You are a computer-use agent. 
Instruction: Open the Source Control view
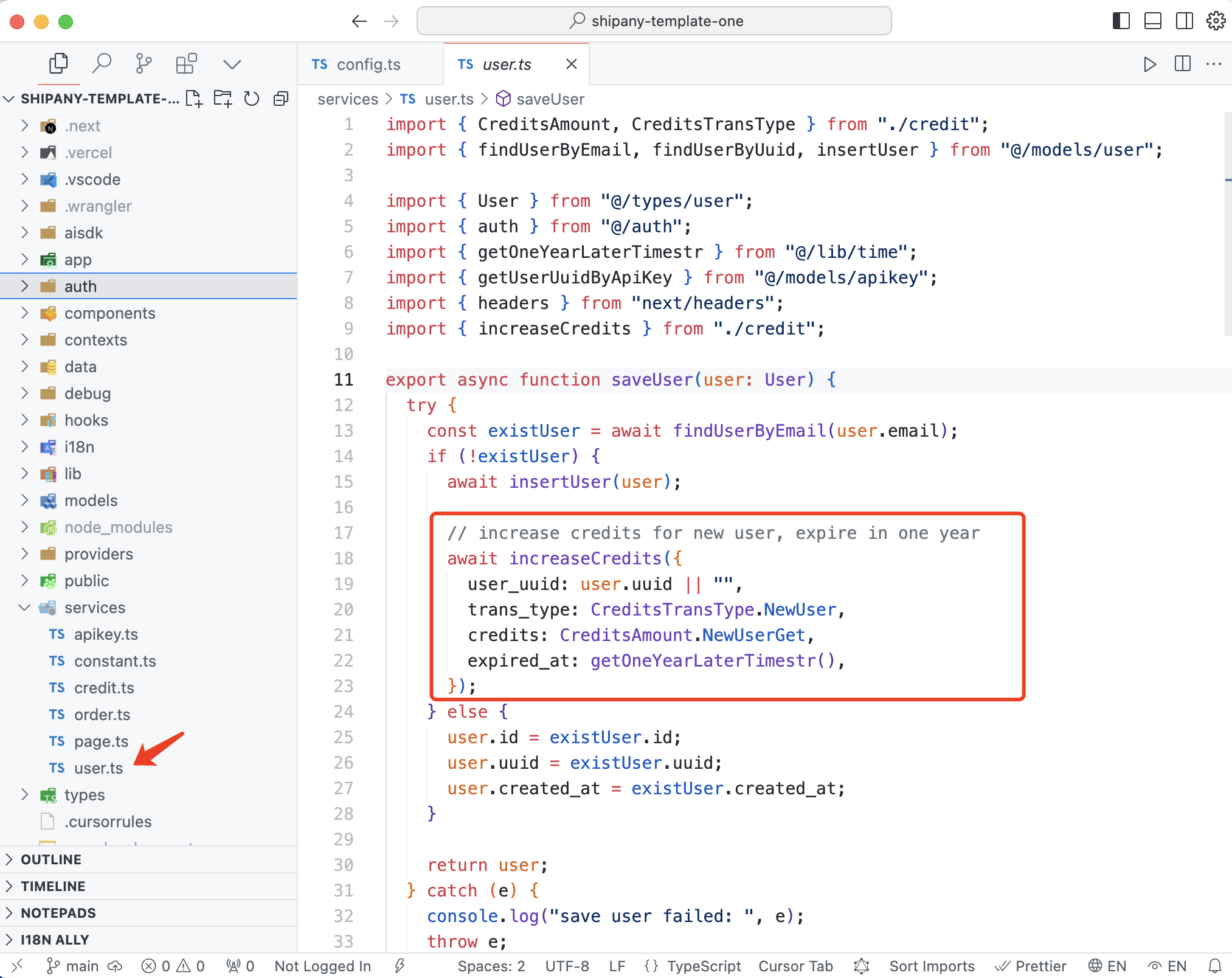click(x=144, y=63)
